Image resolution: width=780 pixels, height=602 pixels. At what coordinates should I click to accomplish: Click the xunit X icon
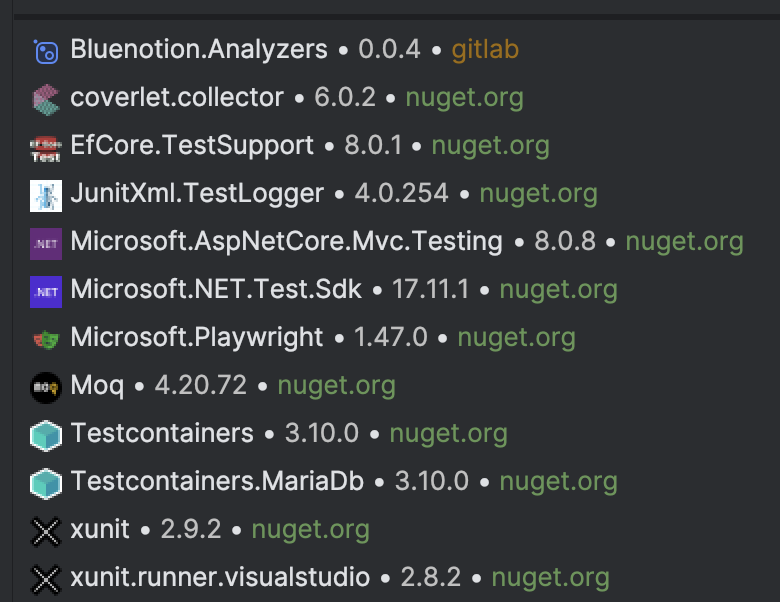click(x=46, y=530)
